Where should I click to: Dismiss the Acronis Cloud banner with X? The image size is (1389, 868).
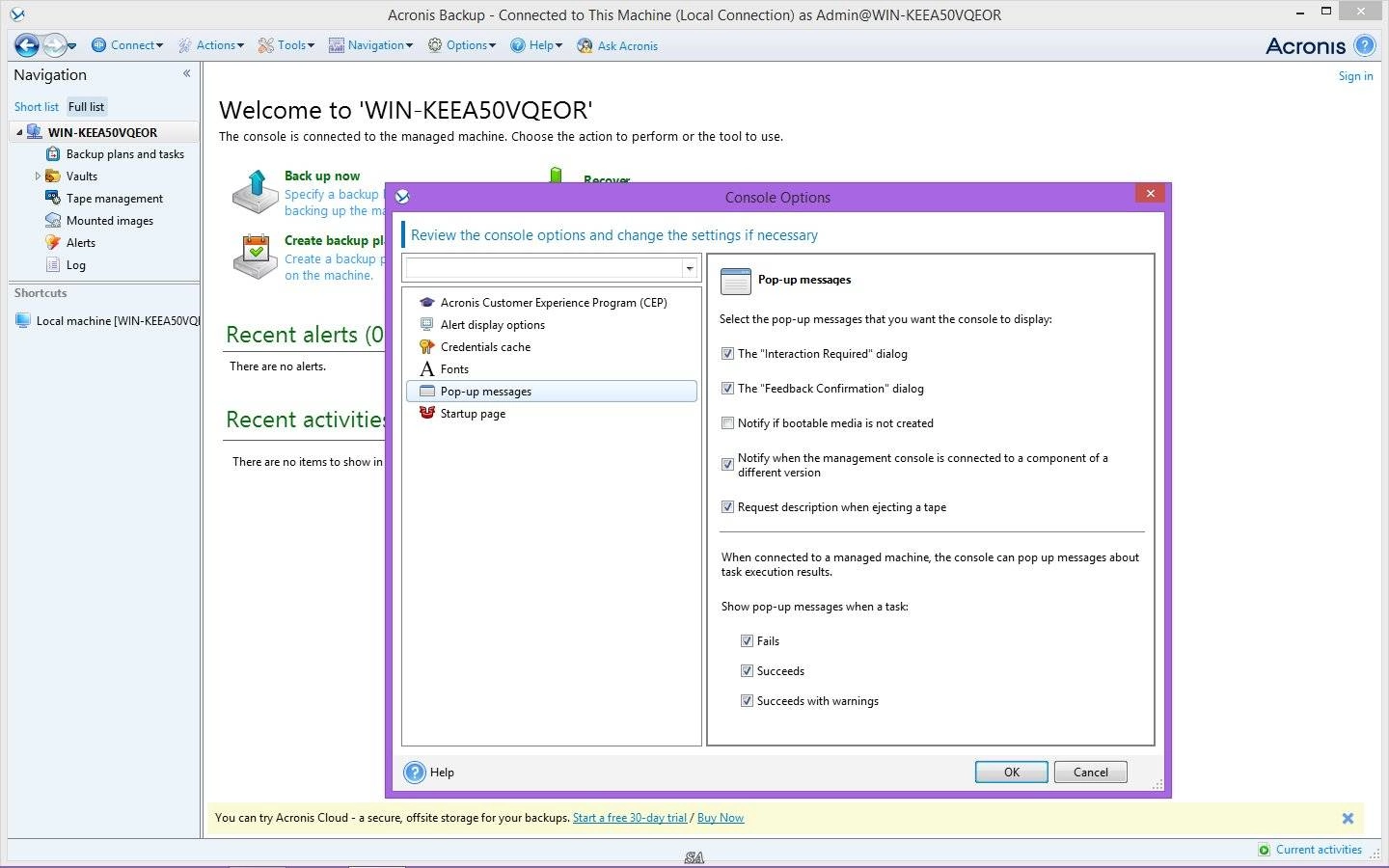(x=1348, y=819)
